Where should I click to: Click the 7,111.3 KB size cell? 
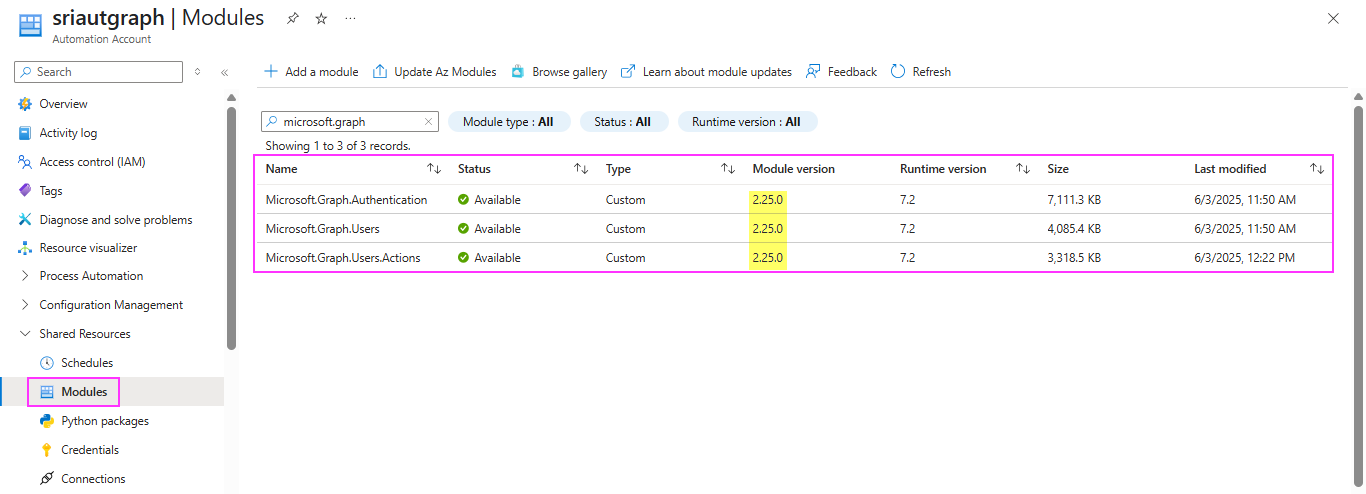(x=1074, y=200)
